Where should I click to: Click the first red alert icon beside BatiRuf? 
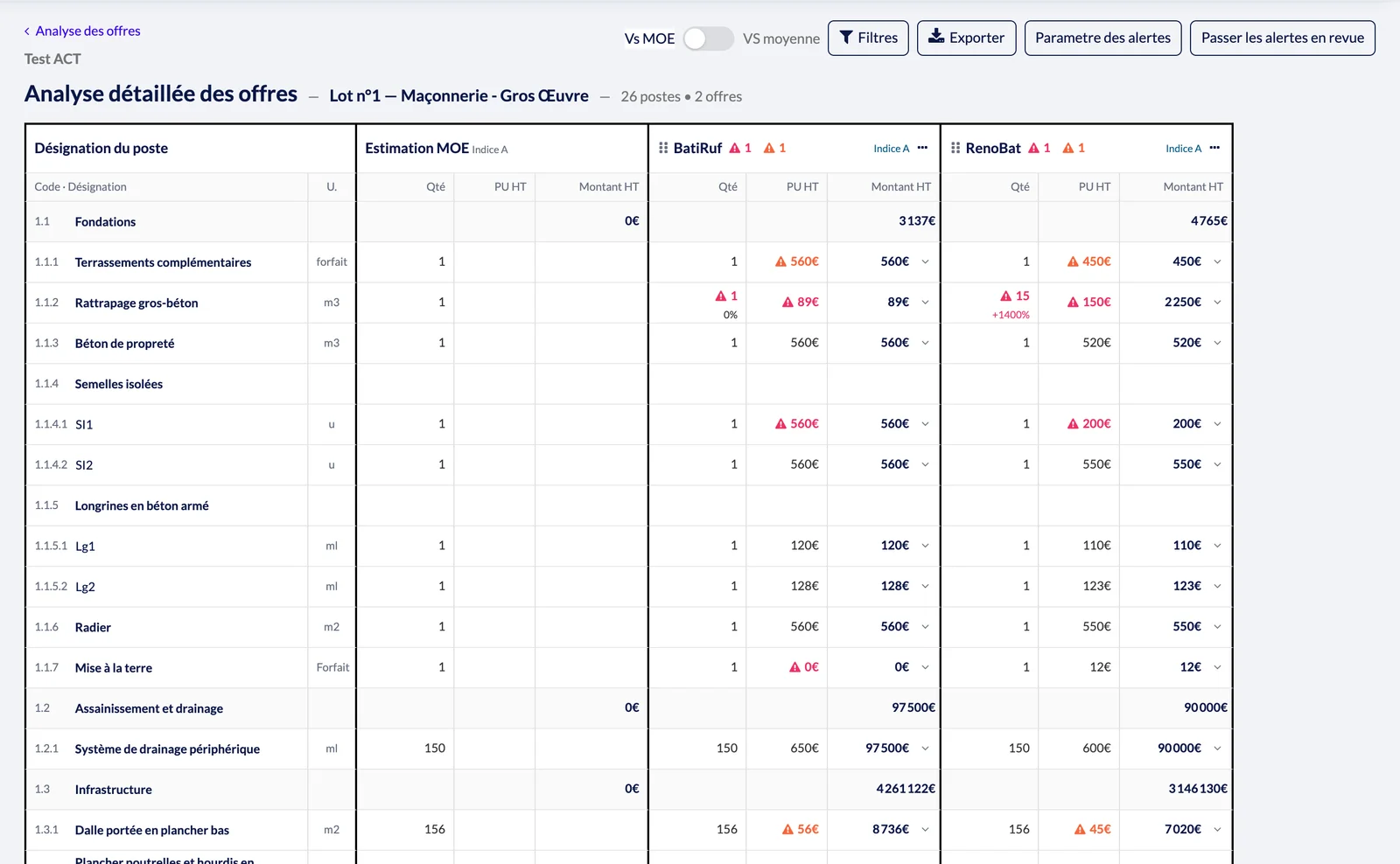pos(735,148)
